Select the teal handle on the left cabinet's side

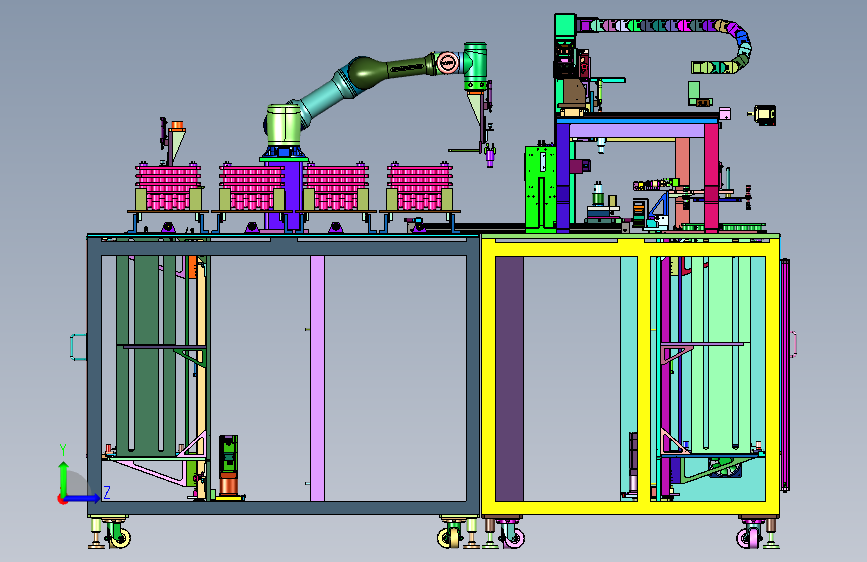point(78,347)
